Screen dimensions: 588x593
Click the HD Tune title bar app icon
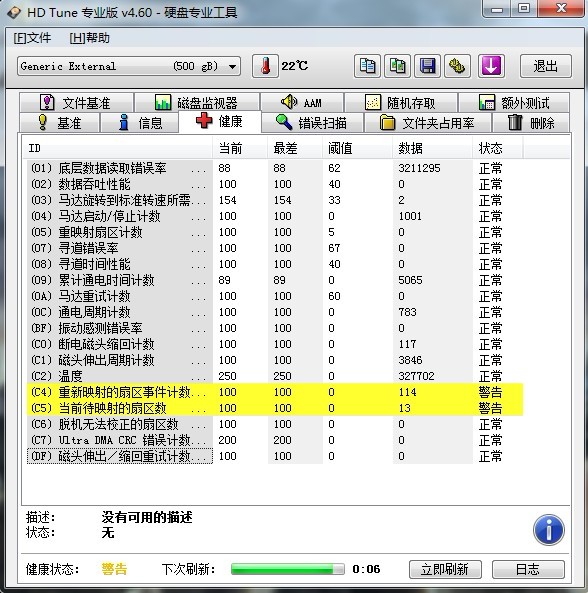click(14, 12)
